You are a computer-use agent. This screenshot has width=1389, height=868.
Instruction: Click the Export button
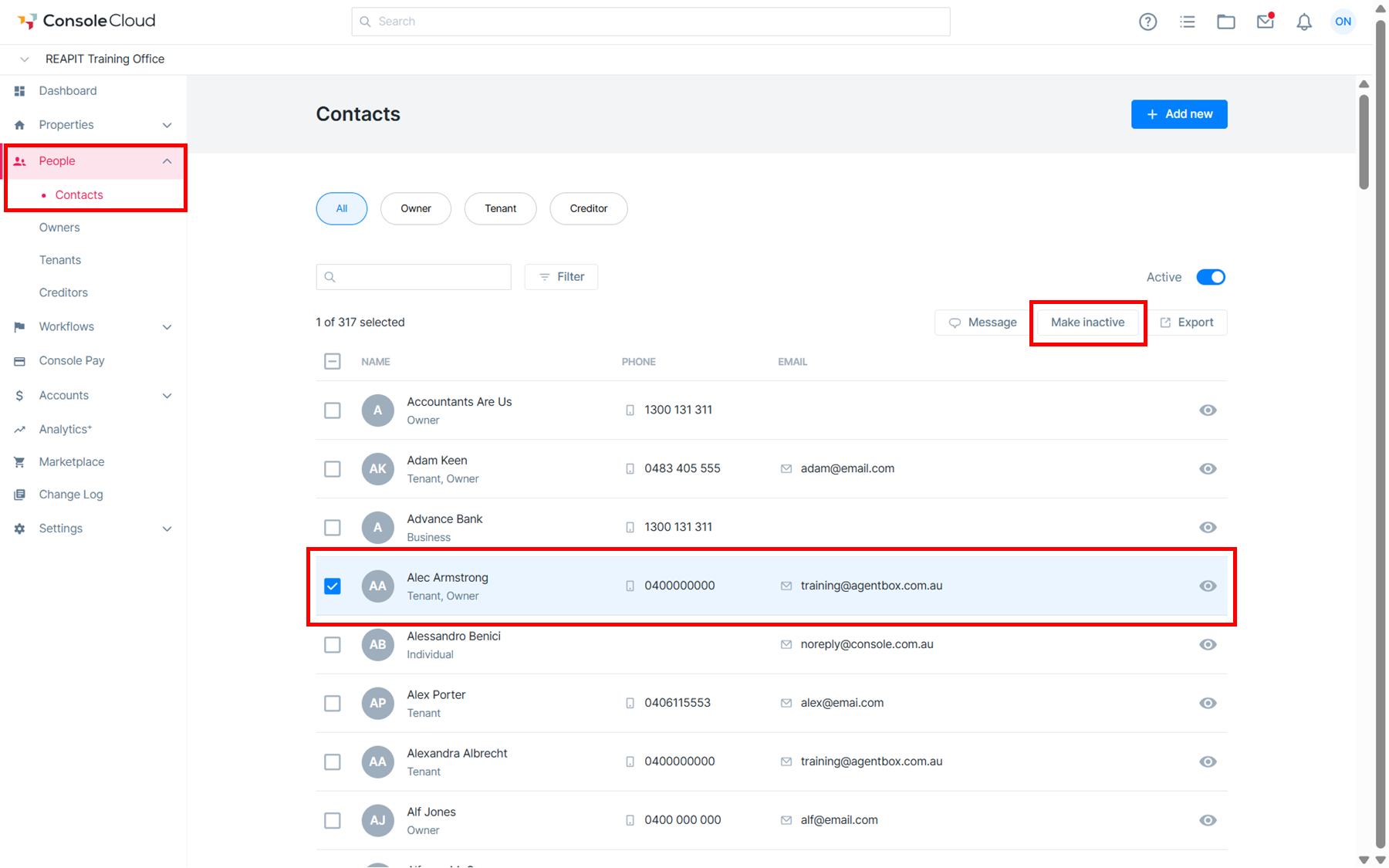tap(1188, 323)
